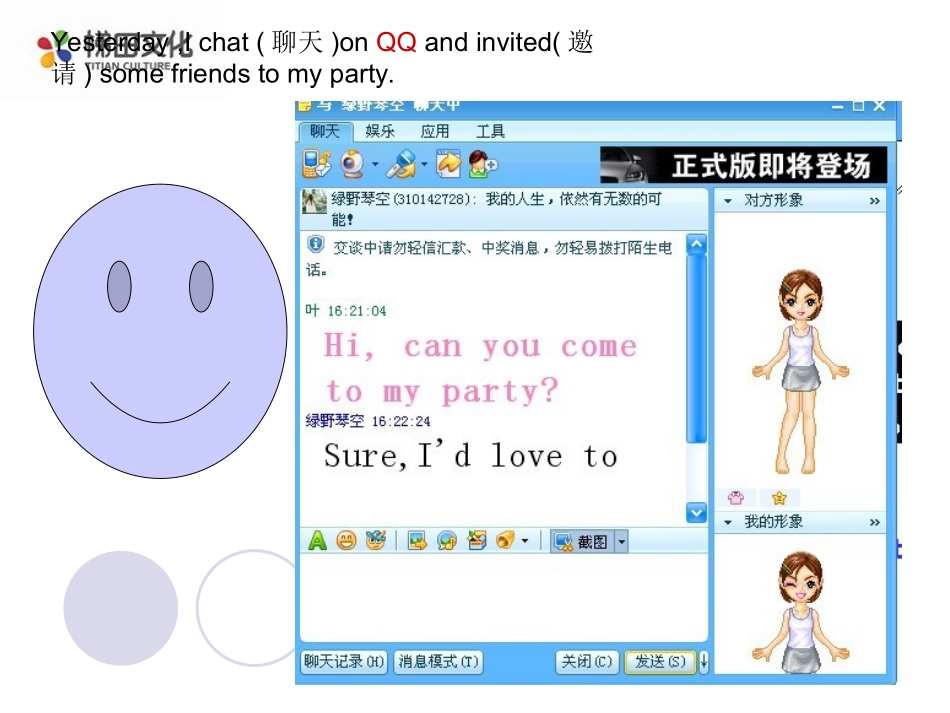Click the 聊天记录(H) button
The height and width of the screenshot is (713, 950).
pyautogui.click(x=344, y=662)
